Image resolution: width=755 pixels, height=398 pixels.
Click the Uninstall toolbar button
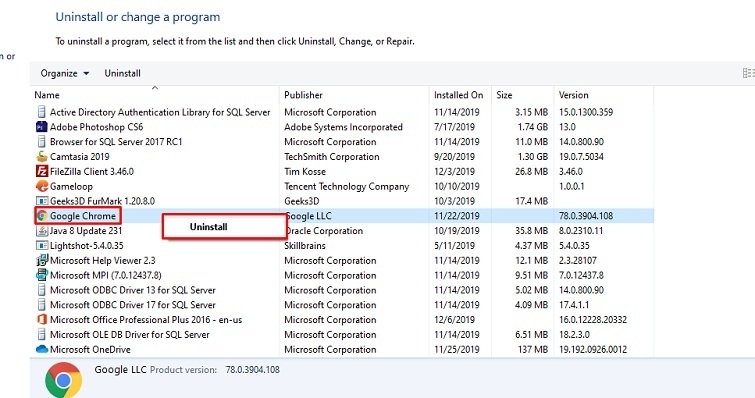[x=122, y=73]
